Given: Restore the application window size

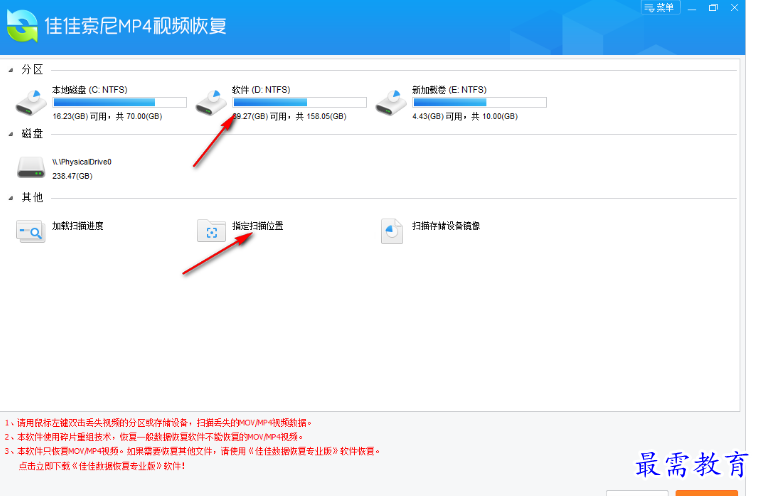Looking at the screenshot, I should [713, 8].
